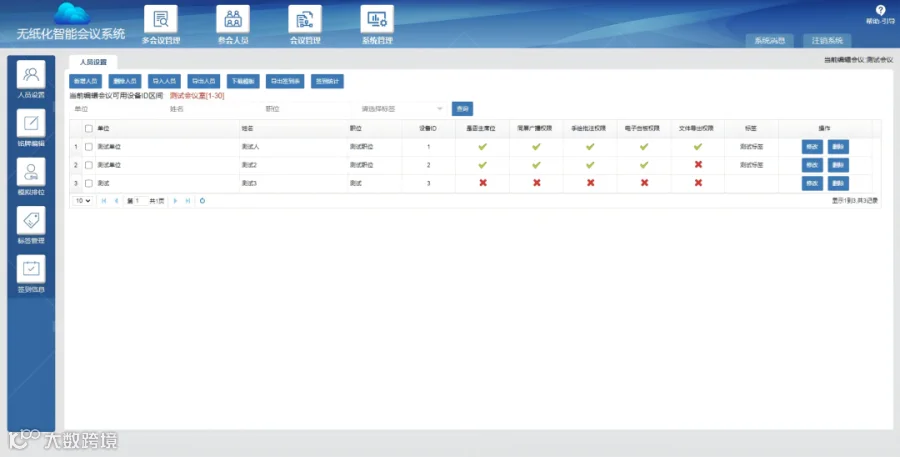Open 多会议管理 icon in top navigation
The height and width of the screenshot is (457, 900).
[x=161, y=20]
